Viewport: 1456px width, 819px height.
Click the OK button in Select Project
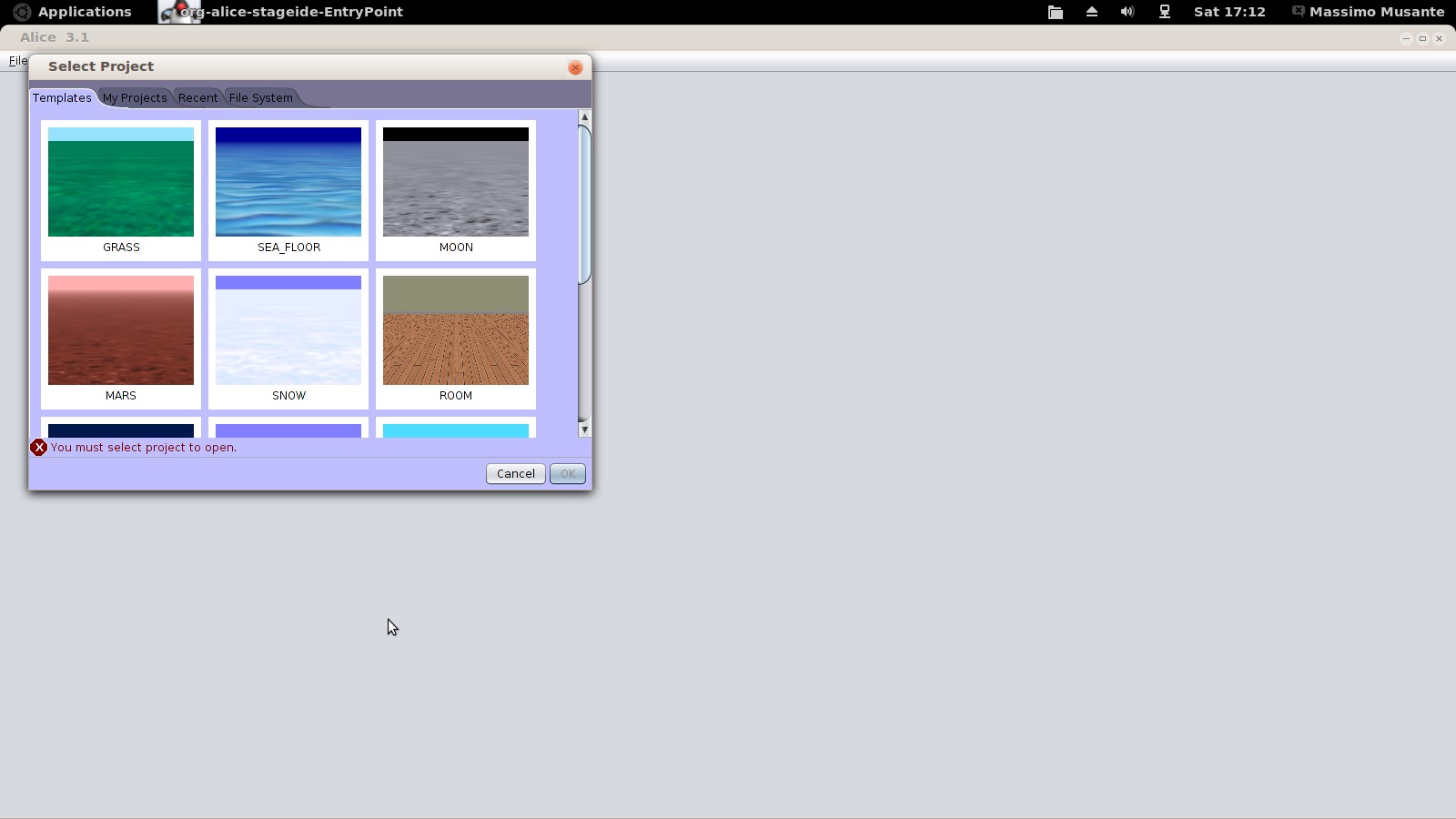click(x=568, y=474)
